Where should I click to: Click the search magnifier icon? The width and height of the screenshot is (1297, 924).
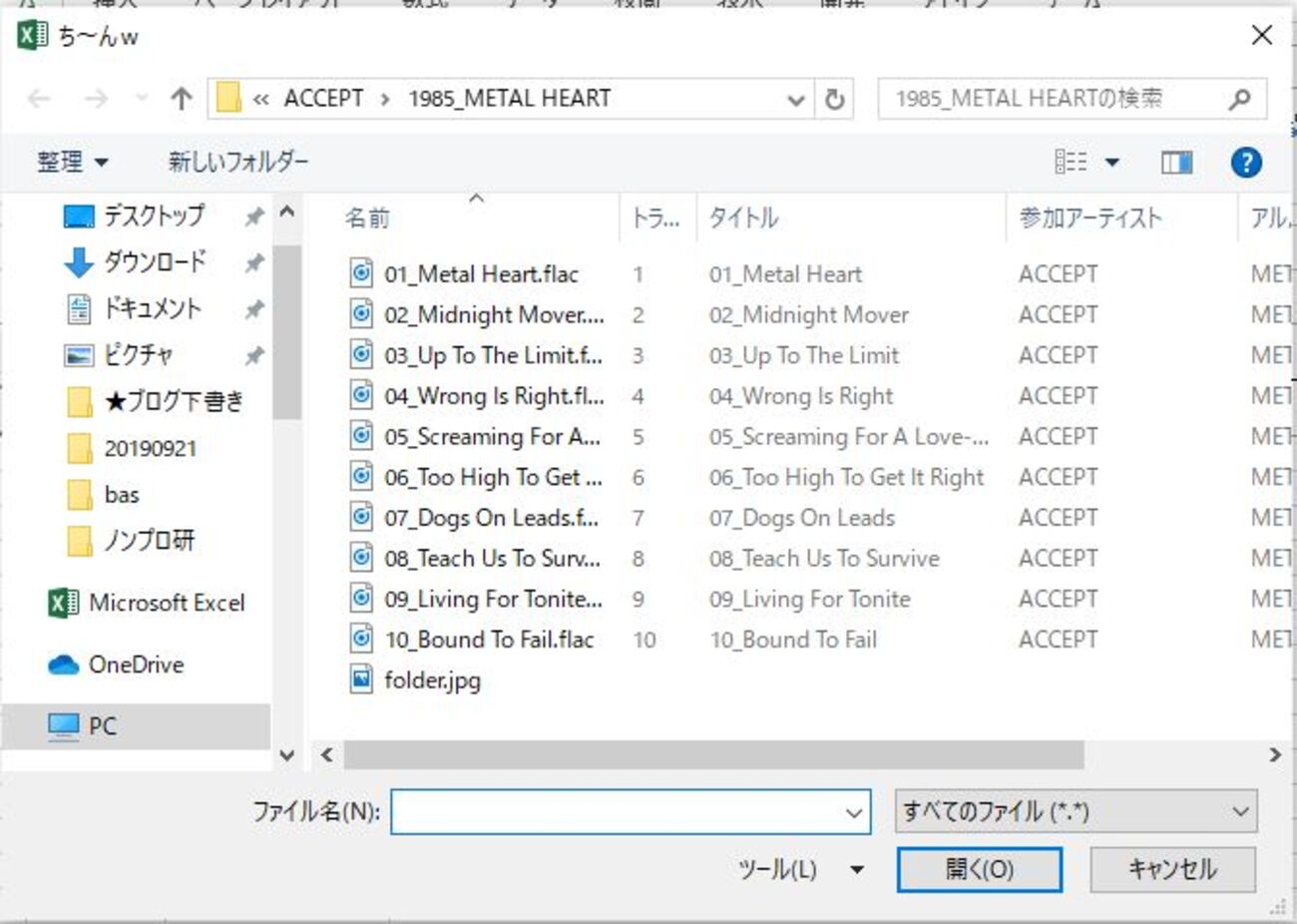click(x=1239, y=99)
